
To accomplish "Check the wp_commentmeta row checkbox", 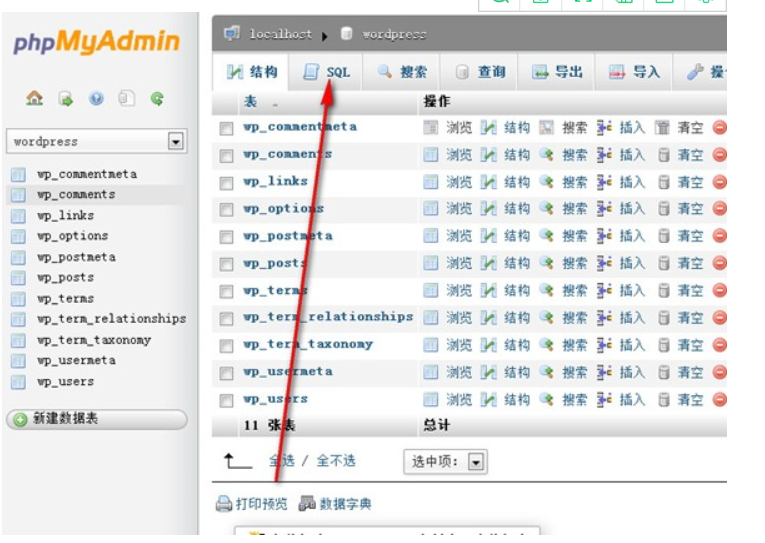I will 226,129.
